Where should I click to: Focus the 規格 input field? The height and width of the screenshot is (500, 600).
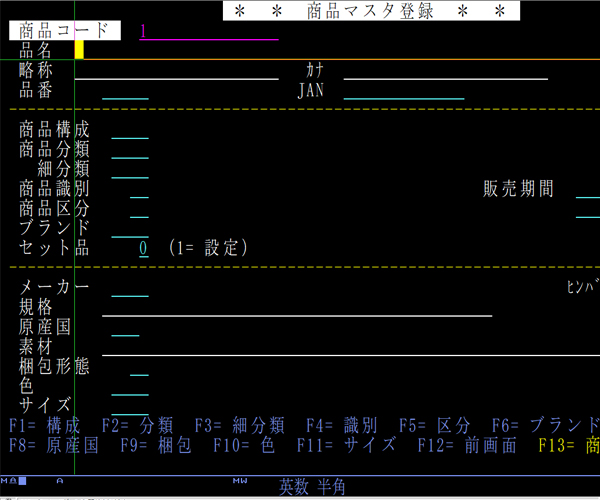(296, 308)
